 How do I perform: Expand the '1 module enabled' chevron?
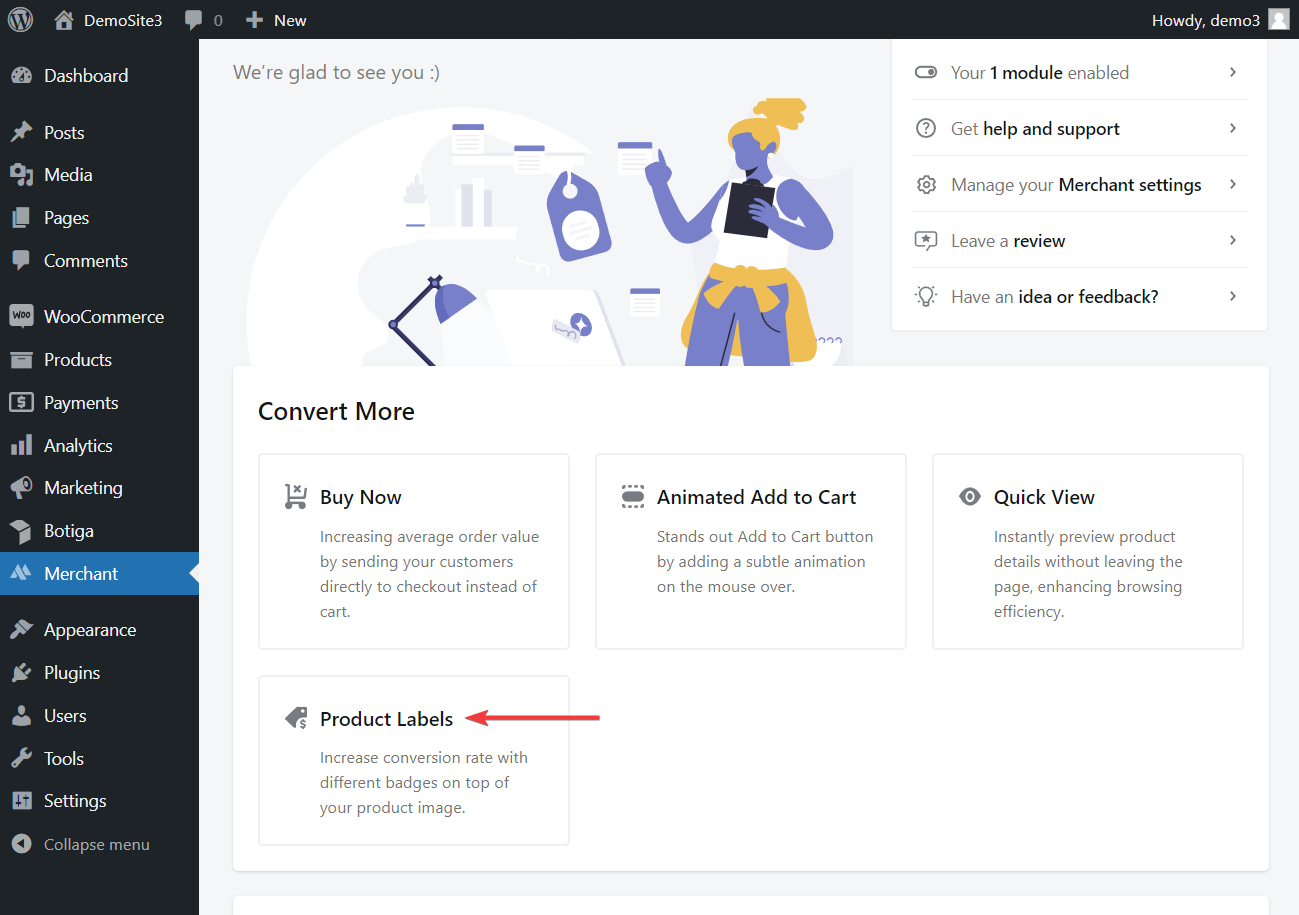1233,72
